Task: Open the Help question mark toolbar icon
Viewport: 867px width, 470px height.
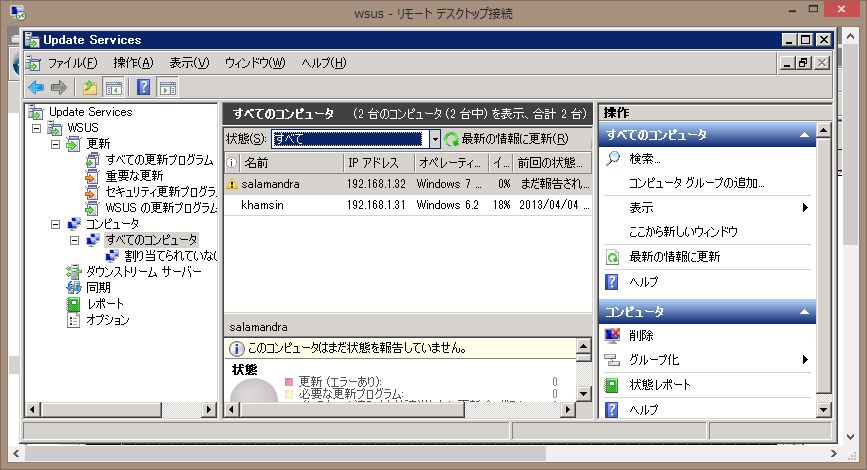Action: [x=143, y=87]
